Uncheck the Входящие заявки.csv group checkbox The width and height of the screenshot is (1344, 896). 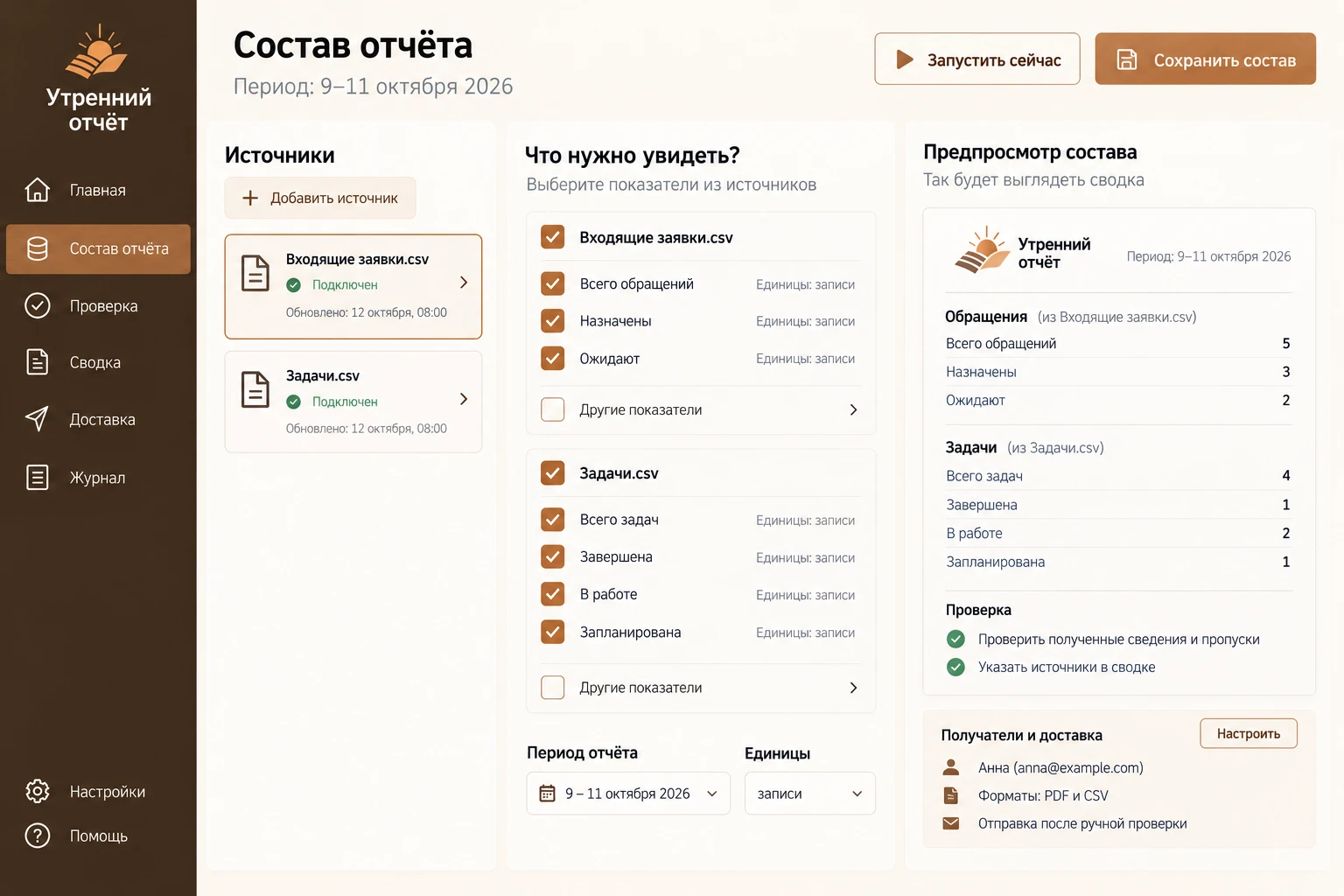point(552,237)
